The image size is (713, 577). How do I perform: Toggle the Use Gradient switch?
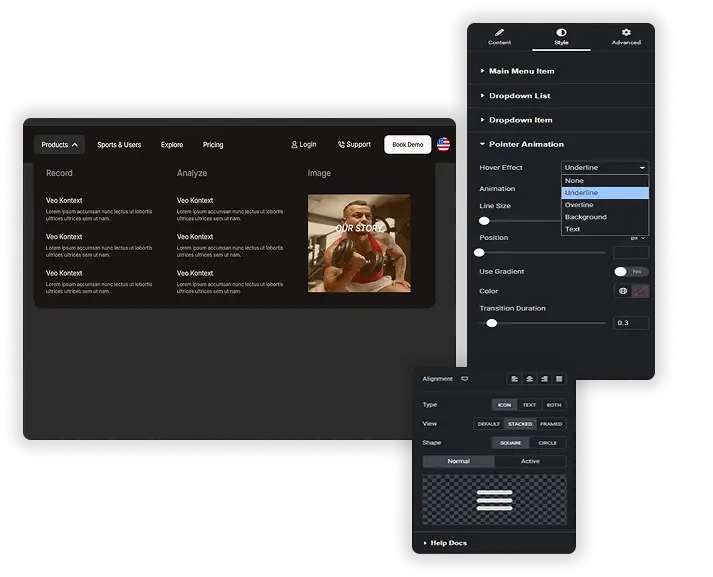point(631,271)
